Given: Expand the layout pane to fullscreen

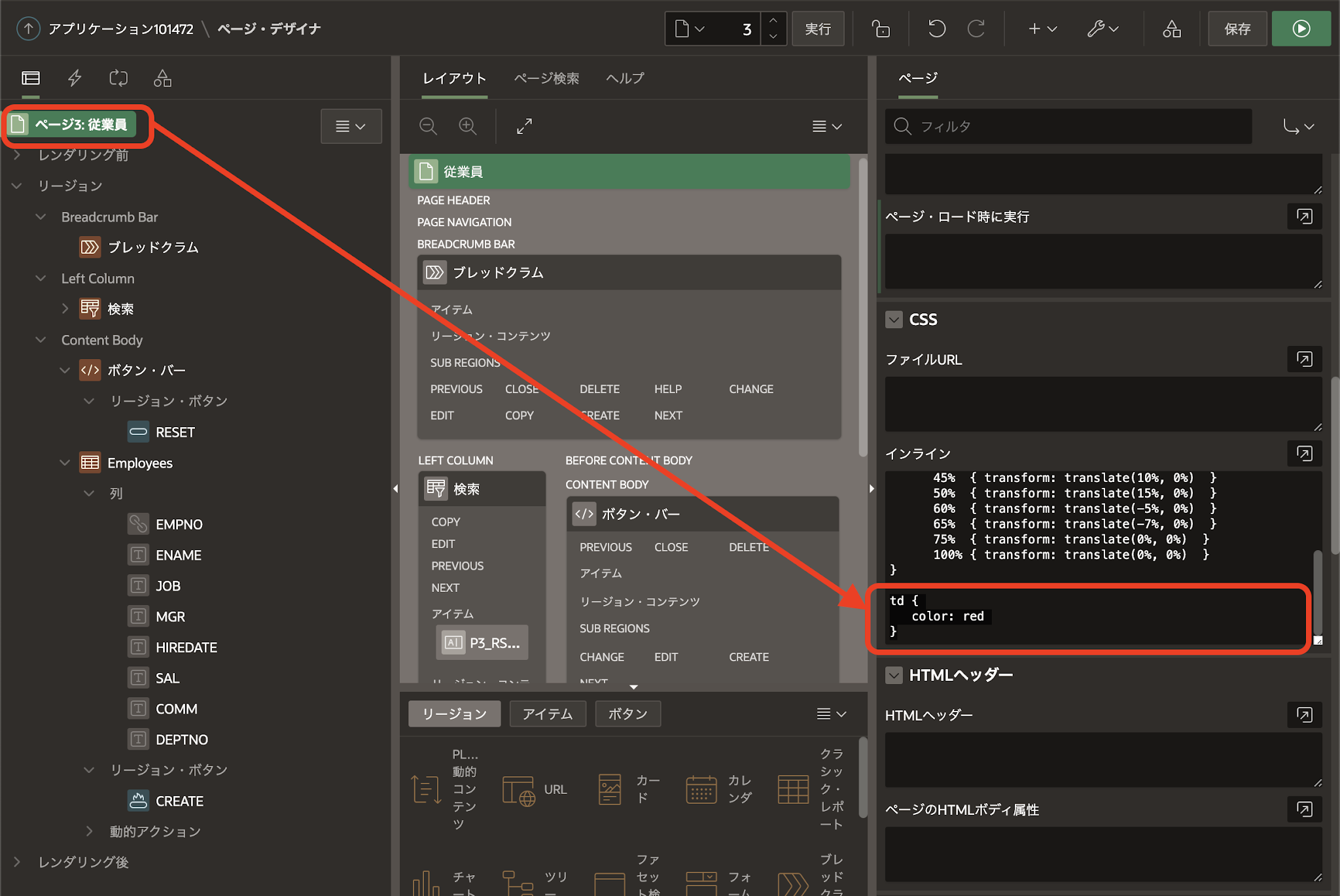Looking at the screenshot, I should (524, 126).
